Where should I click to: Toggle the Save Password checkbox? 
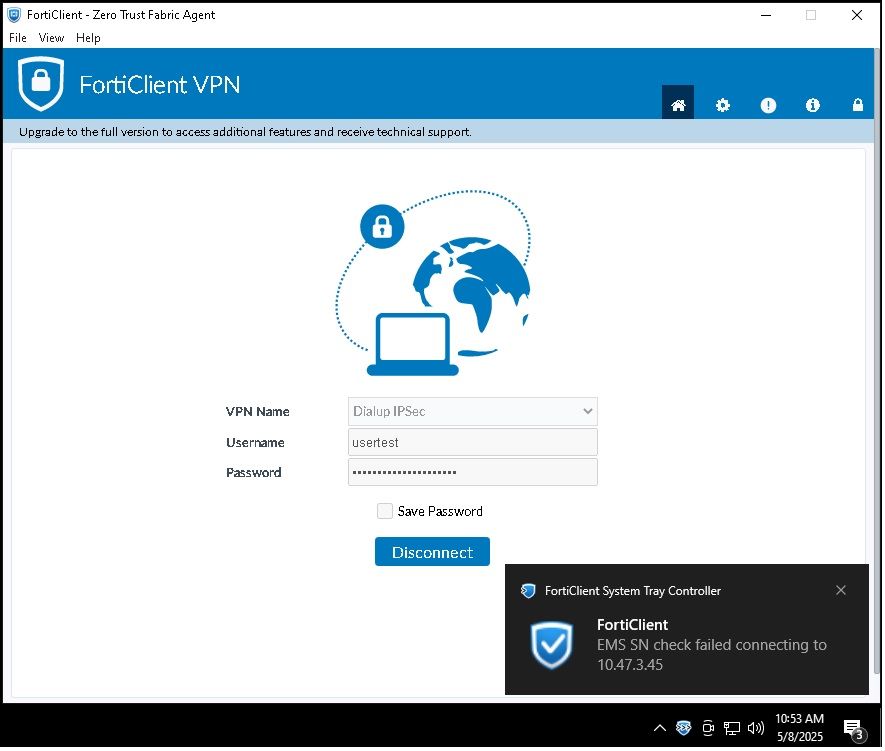coord(386,513)
